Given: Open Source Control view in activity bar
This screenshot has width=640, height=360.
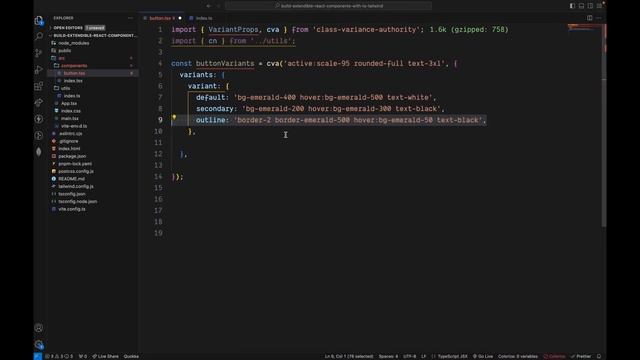Looking at the screenshot, I should click(x=39, y=53).
